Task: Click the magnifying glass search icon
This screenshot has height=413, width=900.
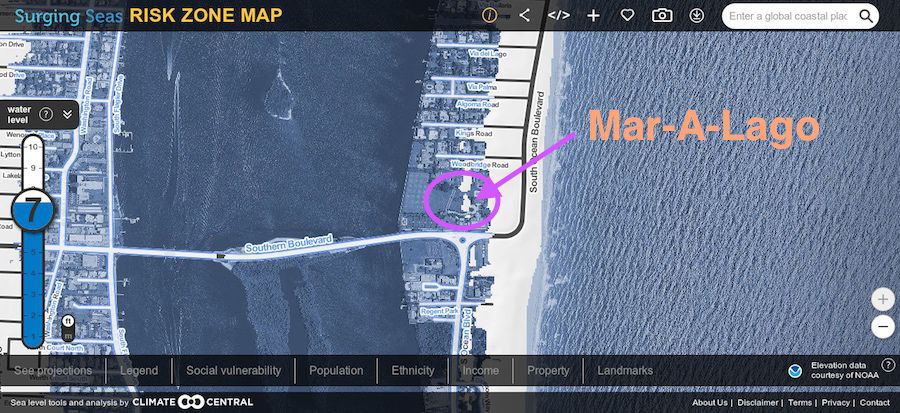Action: tap(866, 16)
